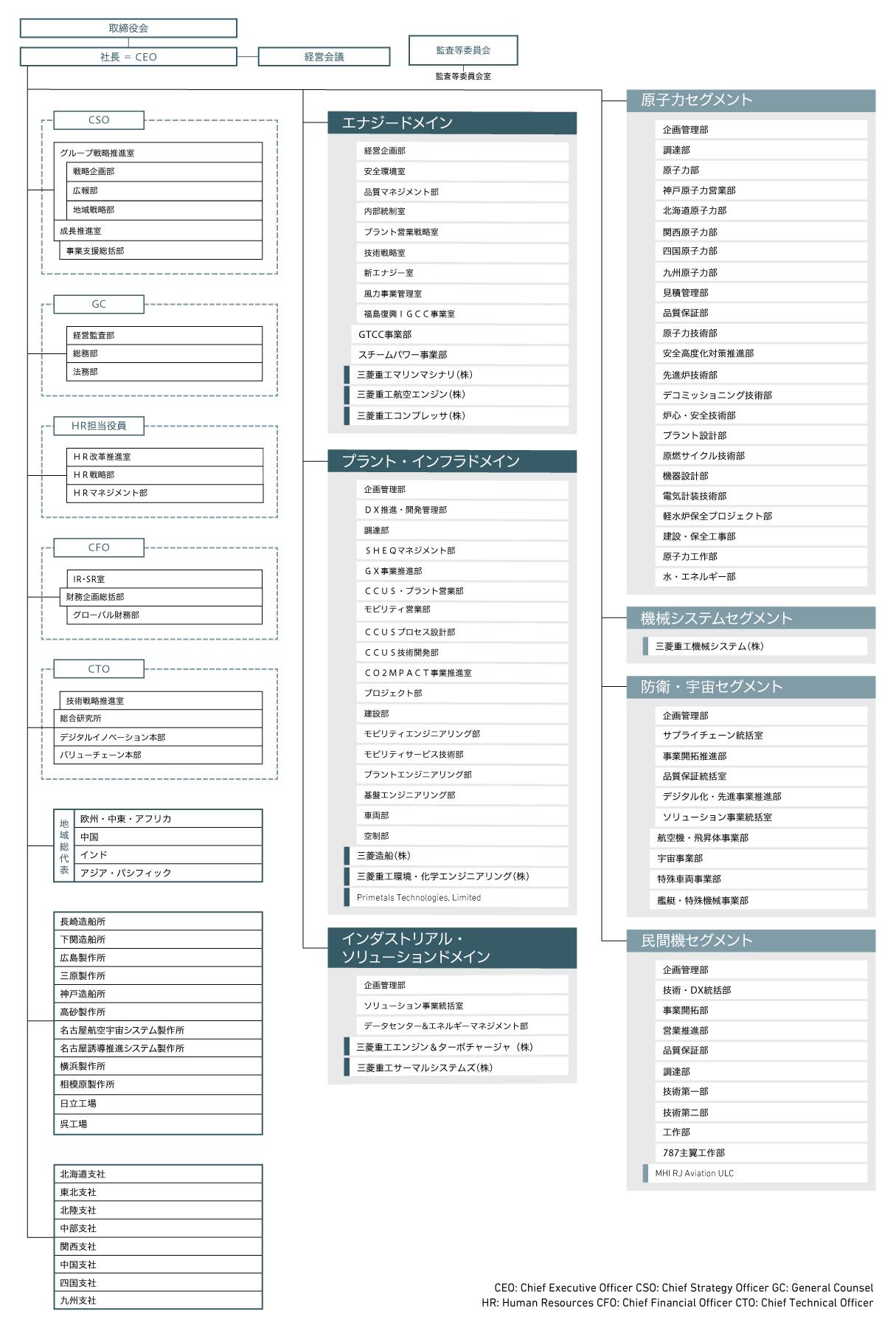Click the 成長推進室 row

click(x=158, y=231)
